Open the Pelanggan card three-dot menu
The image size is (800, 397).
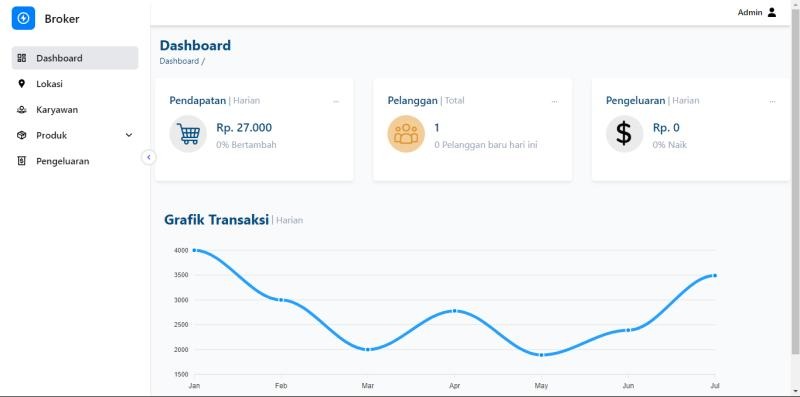(555, 102)
